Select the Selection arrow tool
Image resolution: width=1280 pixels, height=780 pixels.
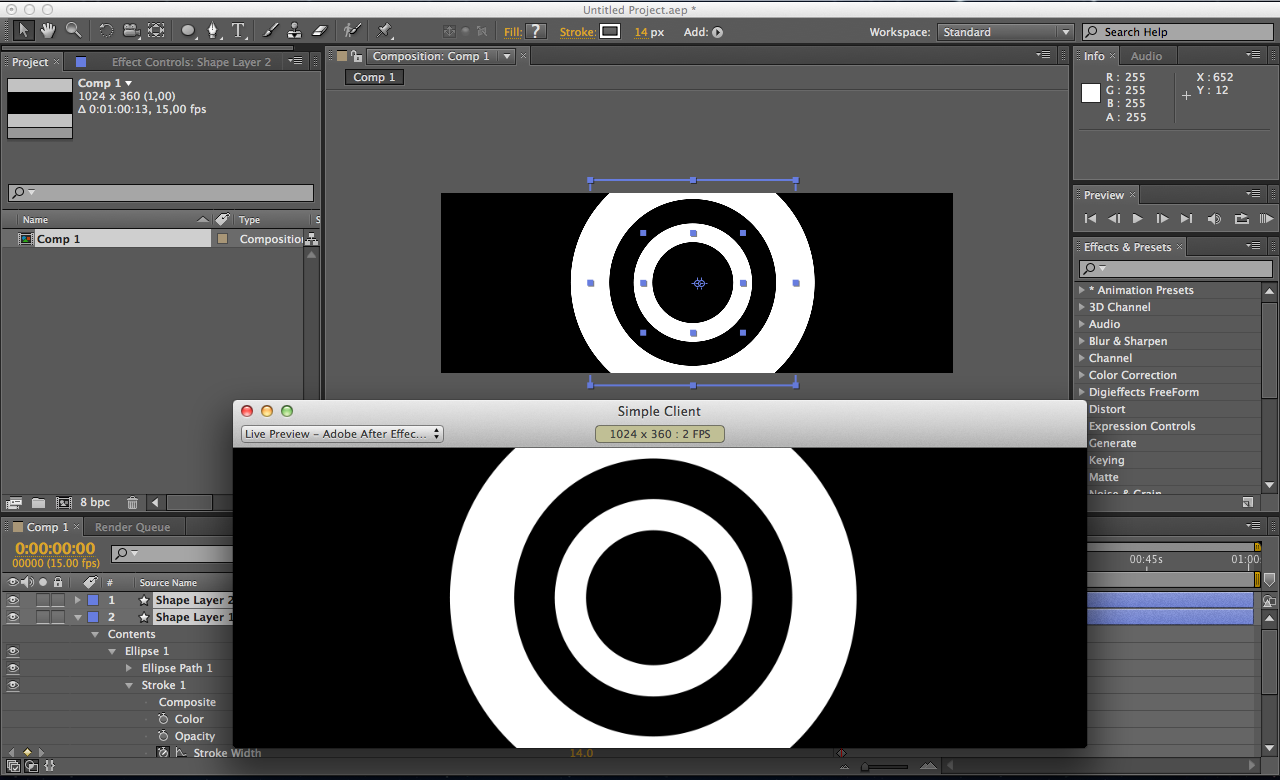pos(23,31)
